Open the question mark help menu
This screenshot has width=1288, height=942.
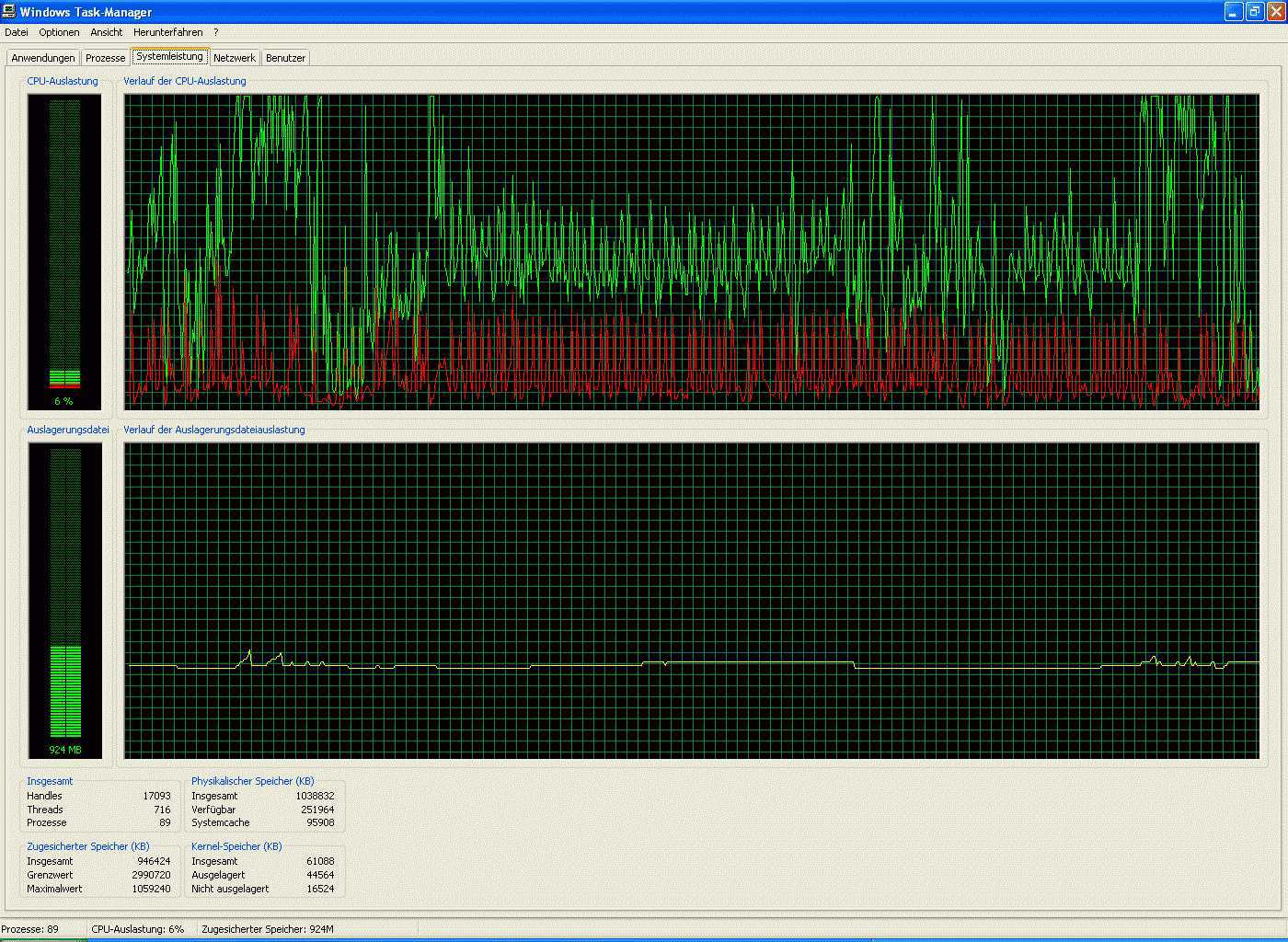coord(216,32)
